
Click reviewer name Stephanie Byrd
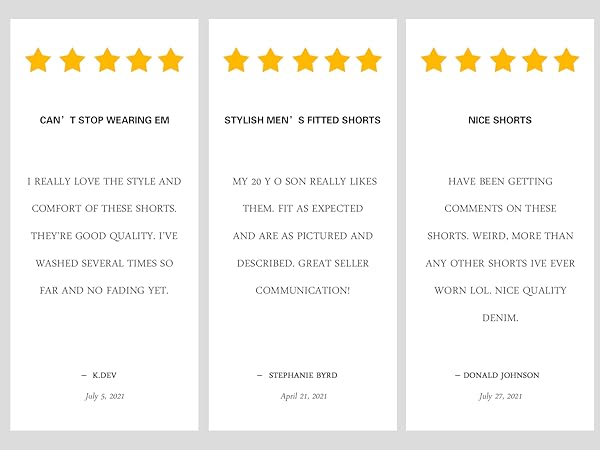pos(303,375)
